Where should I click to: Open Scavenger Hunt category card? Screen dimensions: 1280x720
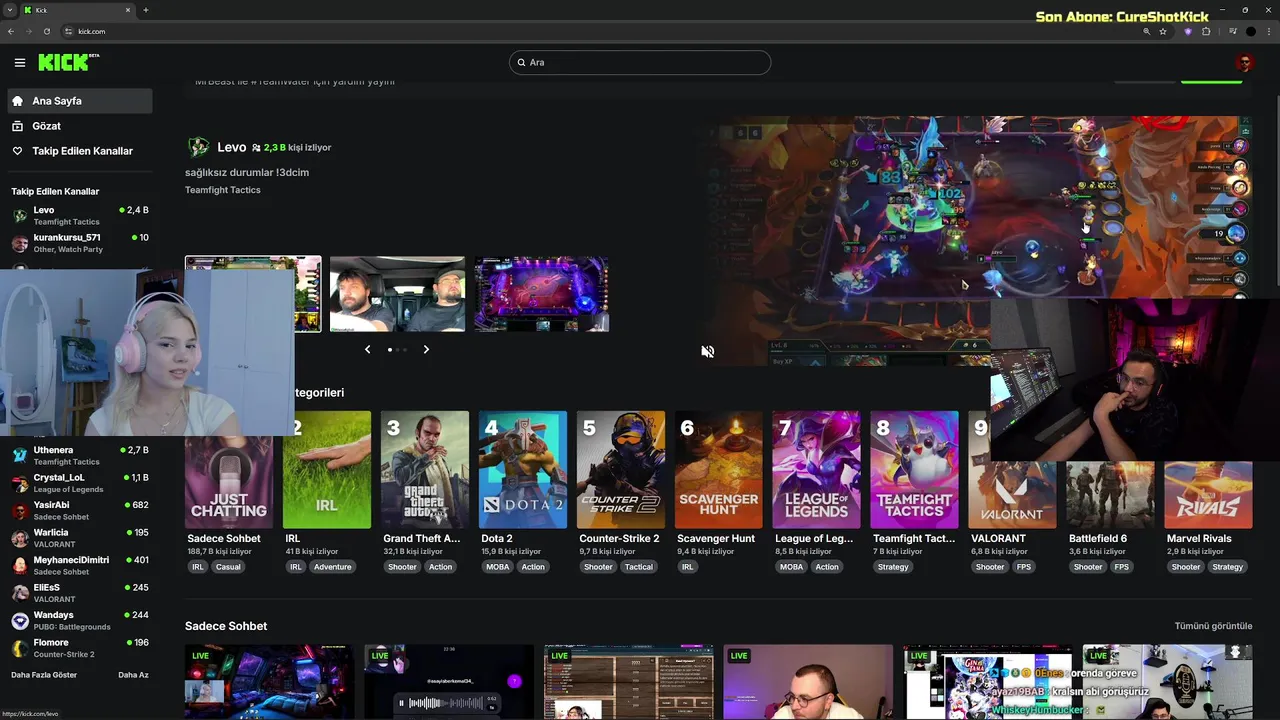[x=719, y=469]
